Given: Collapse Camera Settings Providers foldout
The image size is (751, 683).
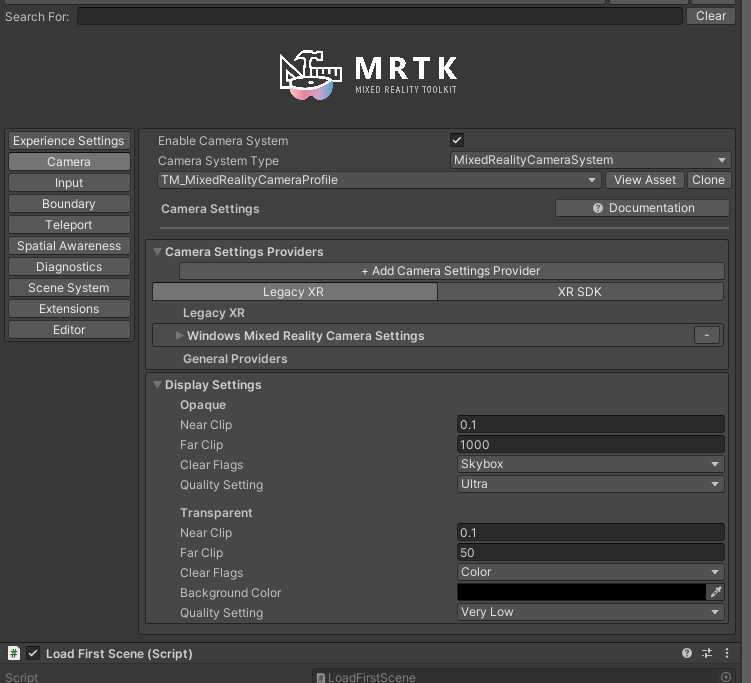Looking at the screenshot, I should pyautogui.click(x=157, y=252).
